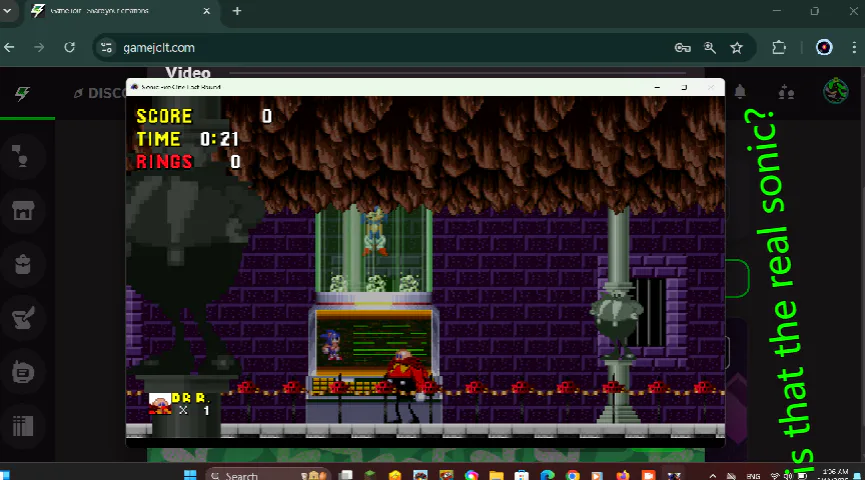
Task: Open the password key icon in address bar
Action: (x=682, y=48)
